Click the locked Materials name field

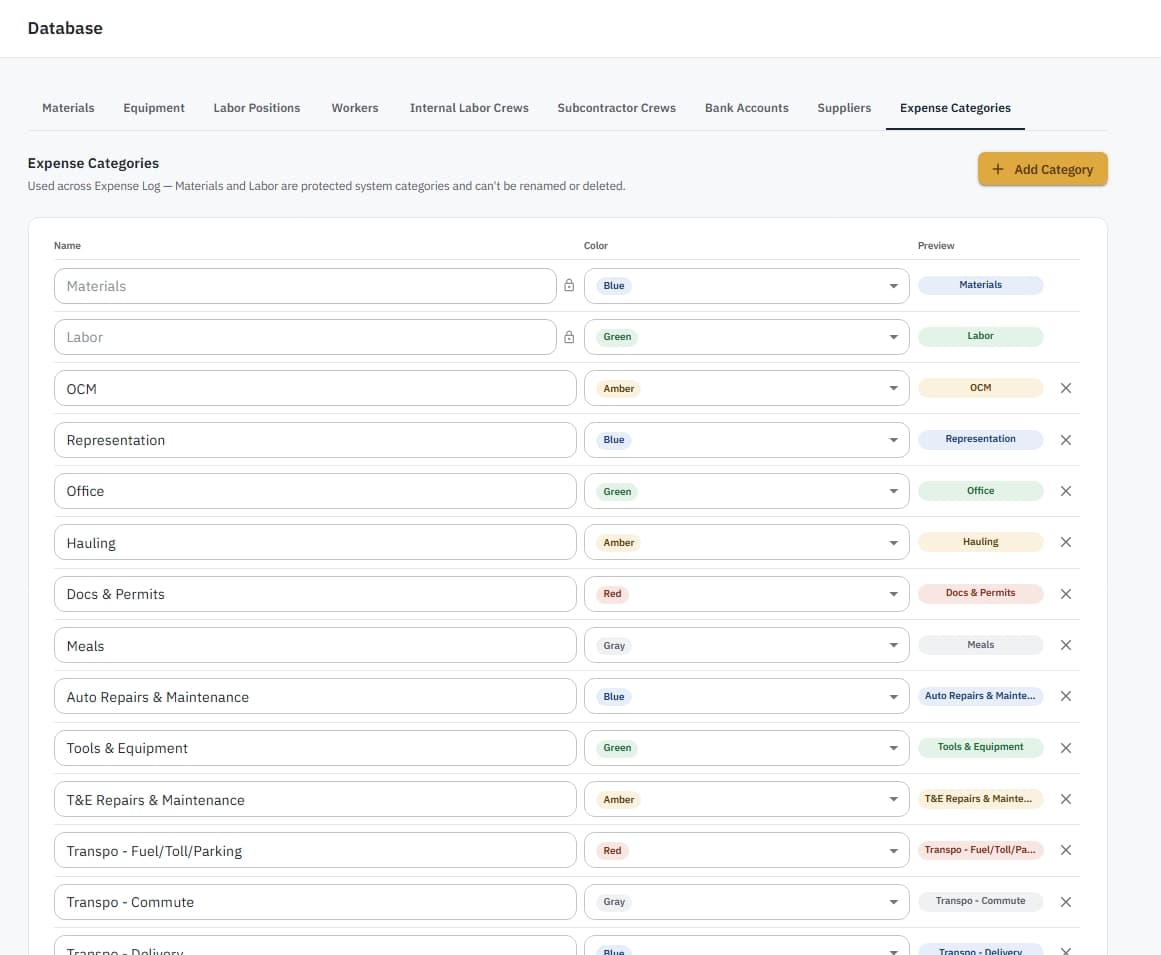click(x=305, y=286)
